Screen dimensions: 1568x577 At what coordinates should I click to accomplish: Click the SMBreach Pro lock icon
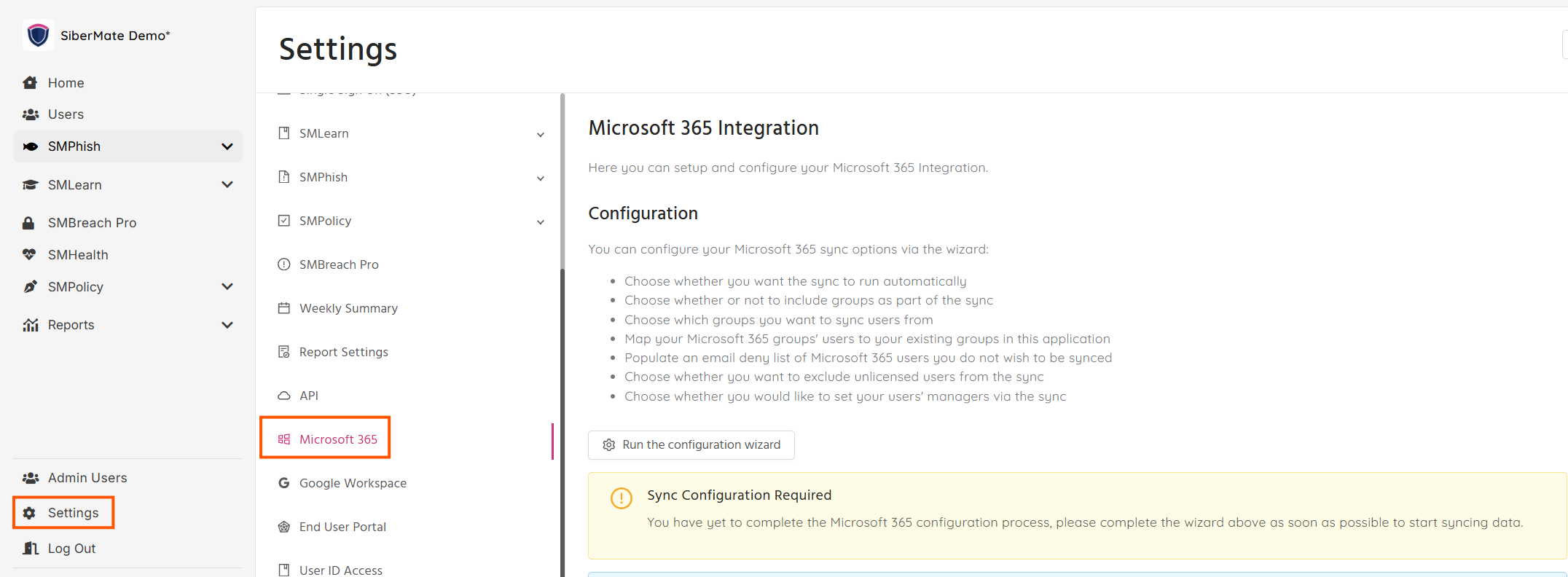[x=28, y=223]
